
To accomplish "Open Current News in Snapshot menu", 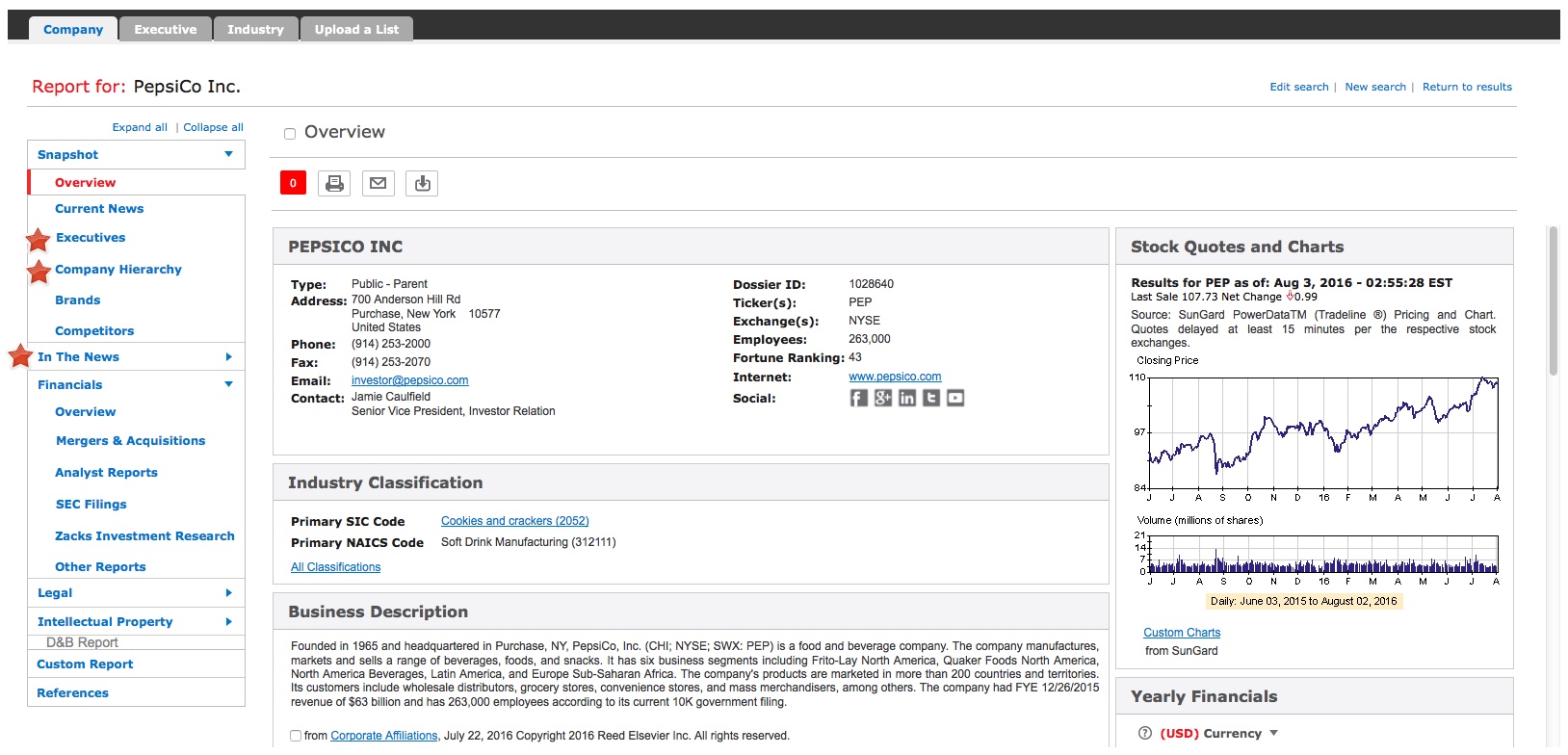I will pos(99,208).
